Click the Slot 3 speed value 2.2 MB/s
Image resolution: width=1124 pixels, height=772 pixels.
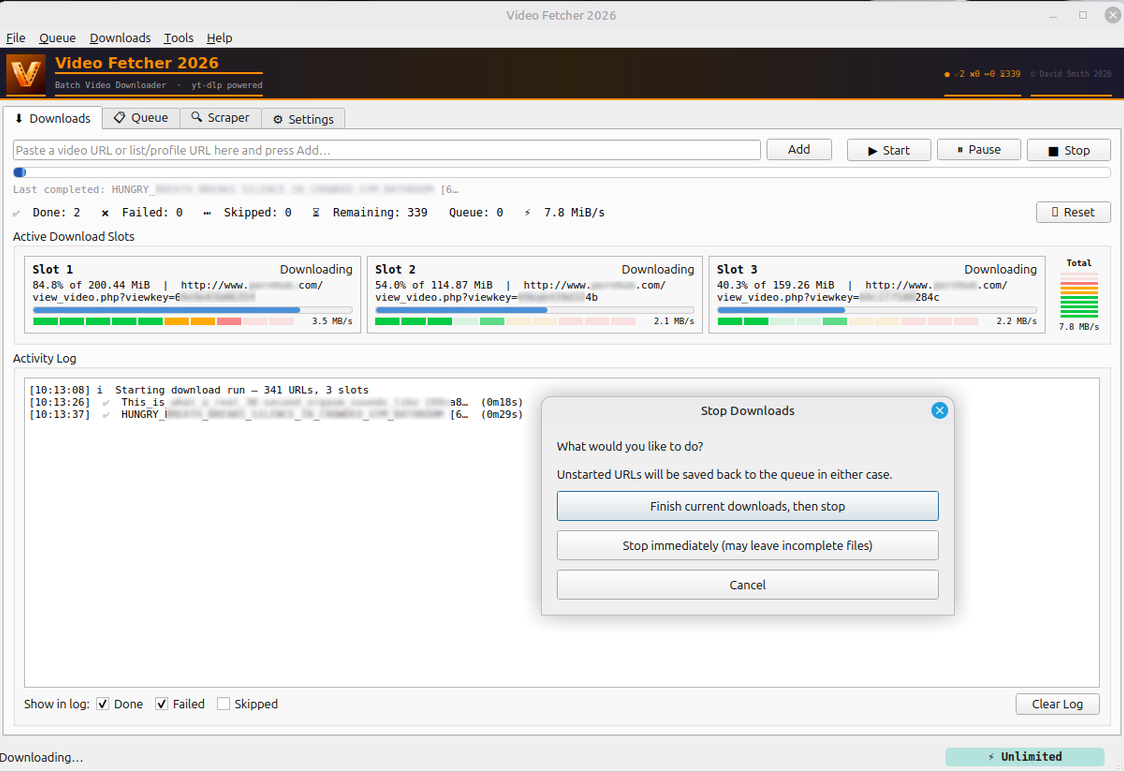[x=1016, y=321]
